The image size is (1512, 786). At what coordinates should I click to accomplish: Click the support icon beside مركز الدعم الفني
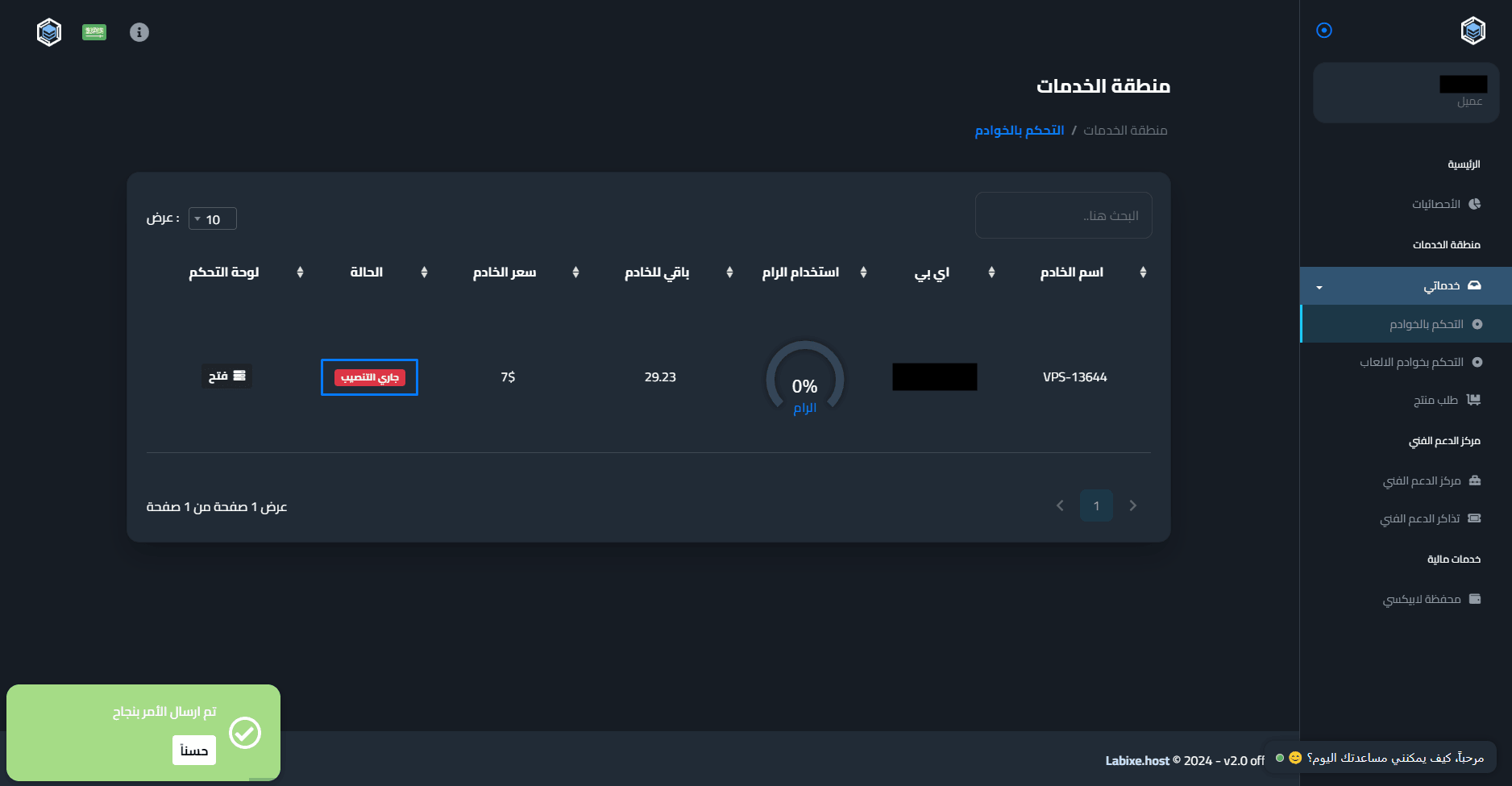pos(1475,480)
